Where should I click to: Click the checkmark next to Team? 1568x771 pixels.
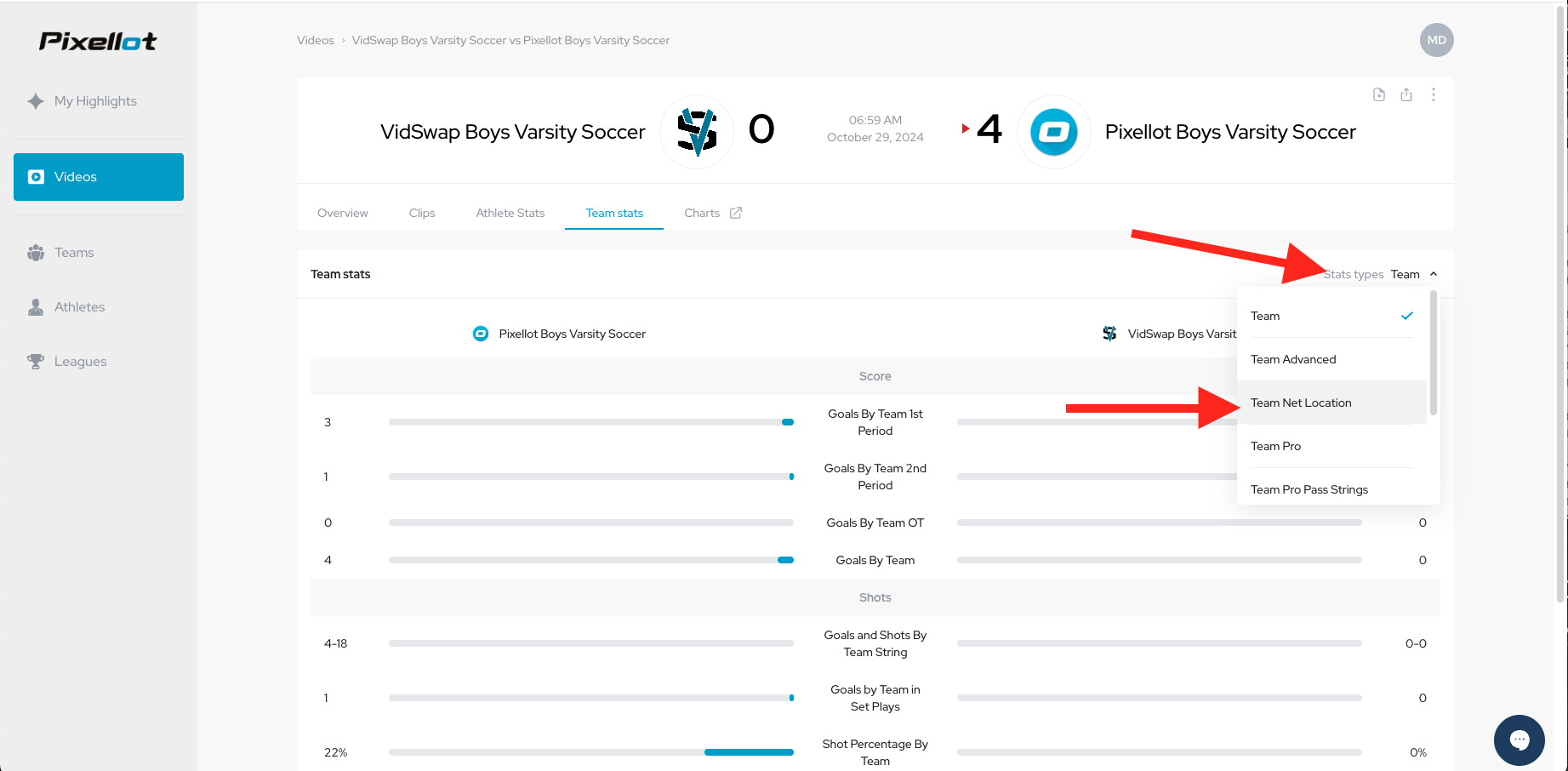coord(1407,316)
